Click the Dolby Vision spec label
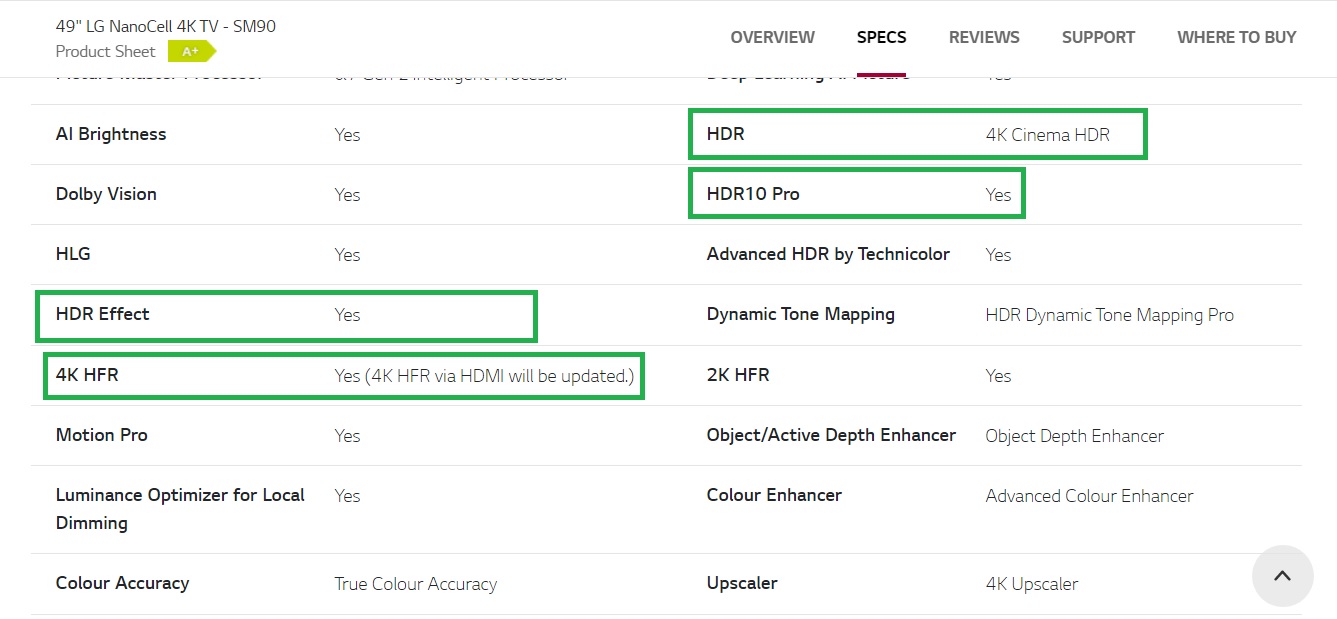Image resolution: width=1337 pixels, height=619 pixels. click(x=106, y=194)
